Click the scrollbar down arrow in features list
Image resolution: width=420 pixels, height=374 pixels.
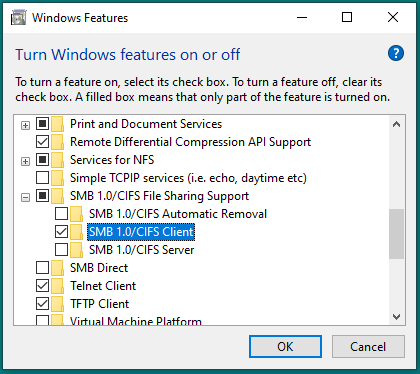[x=396, y=317]
